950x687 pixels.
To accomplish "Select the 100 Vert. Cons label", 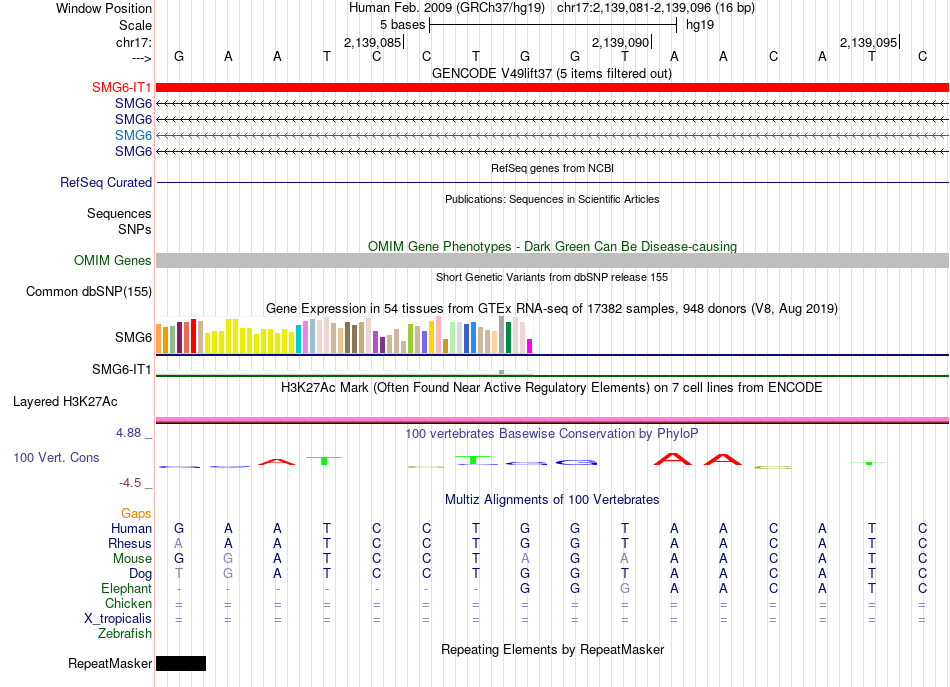I will pos(56,457).
